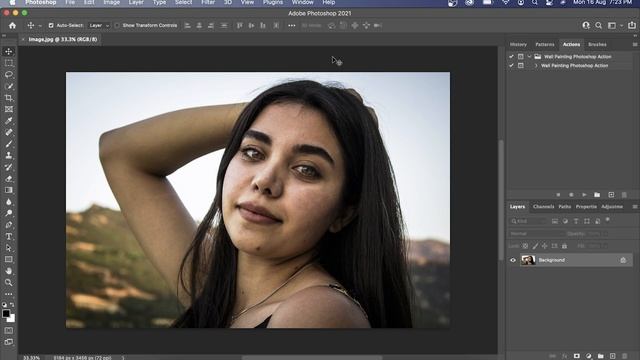This screenshot has height=360, width=640.
Task: Select the Quick Selection brush tool
Action: [9, 87]
